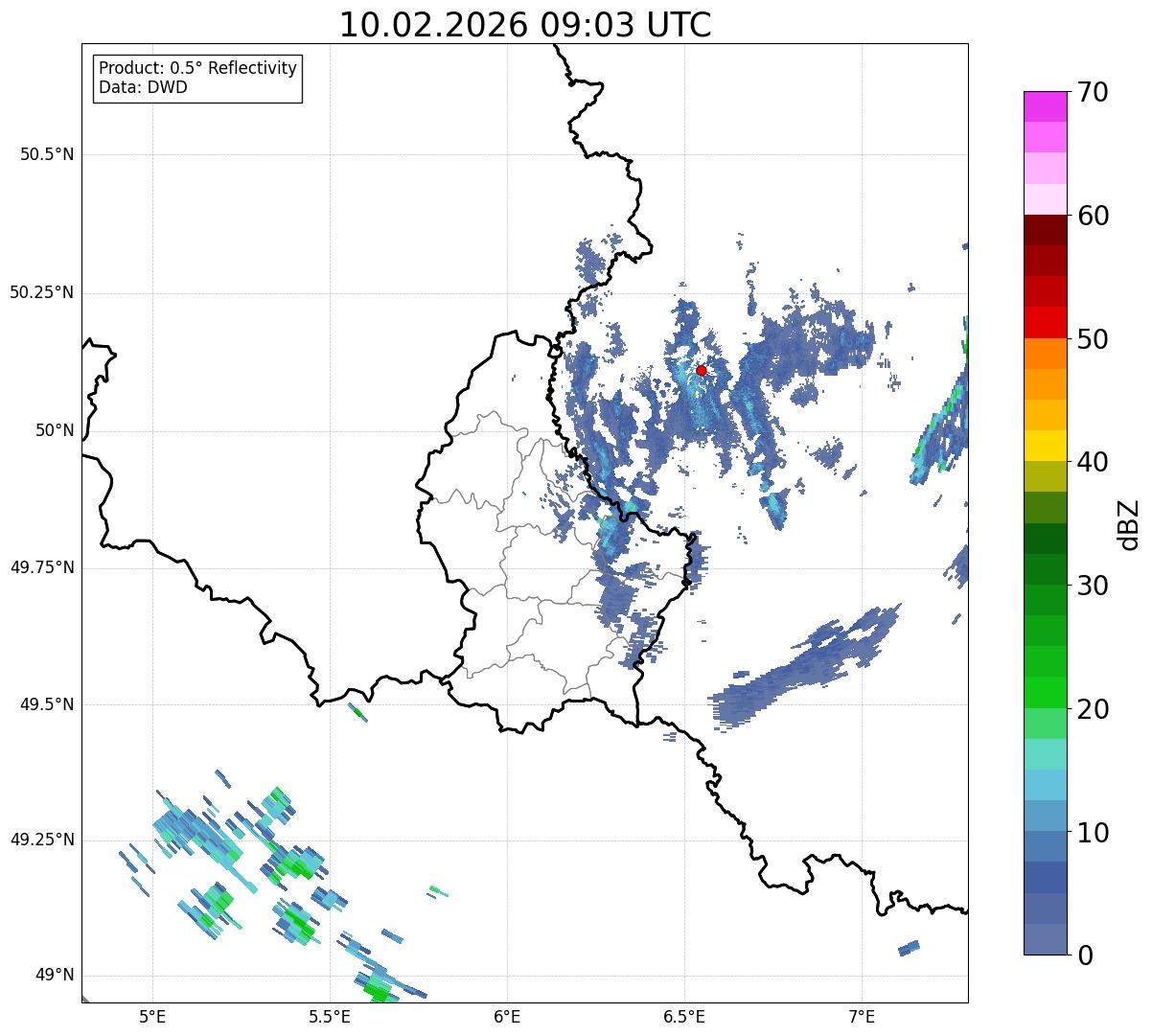Screen dimensions: 1152x1036
Task: Click the Product: 0.5° Reflectivity label
Action: [x=197, y=69]
